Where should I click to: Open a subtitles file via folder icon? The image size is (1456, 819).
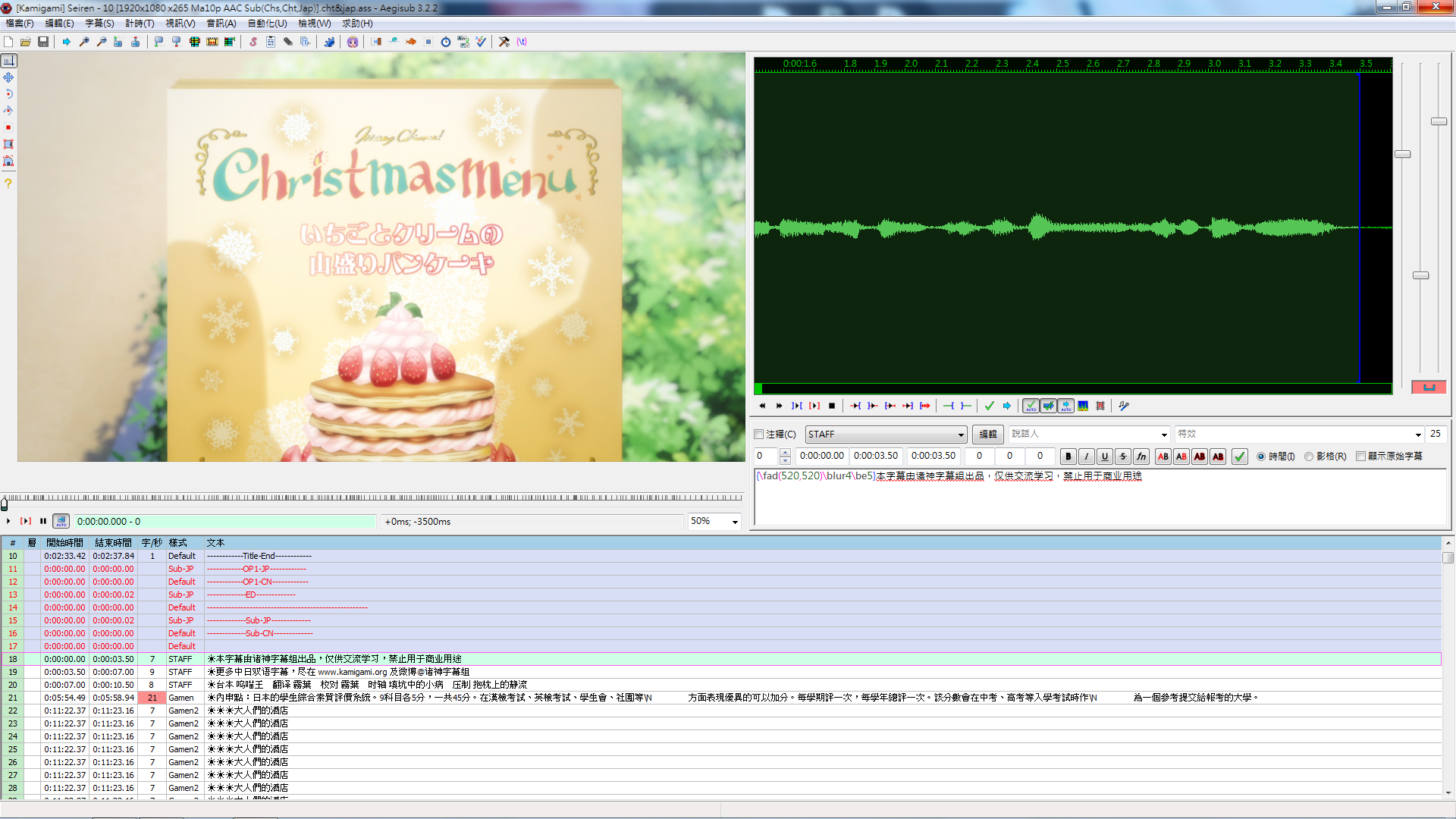click(x=26, y=42)
